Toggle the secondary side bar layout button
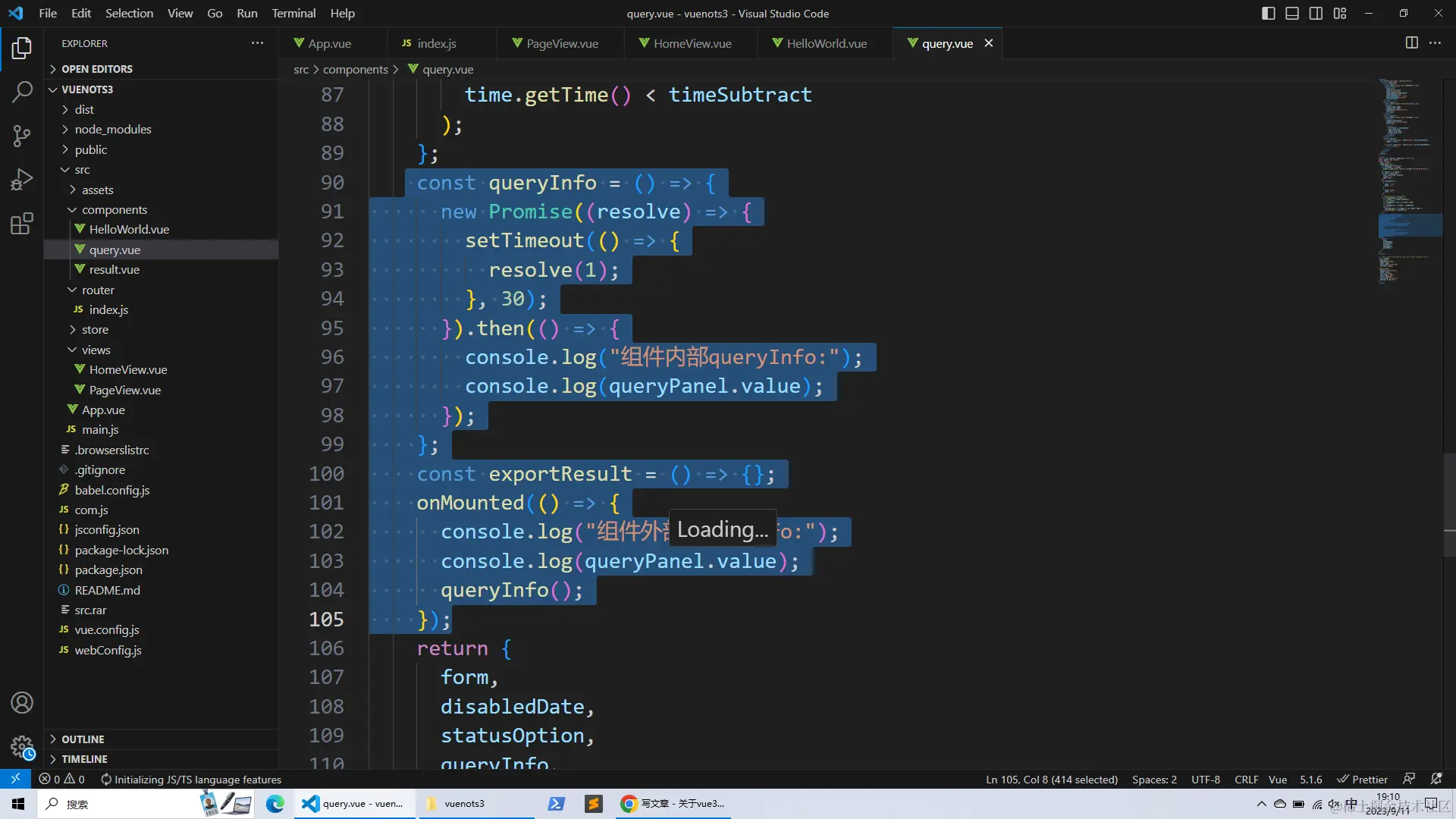The height and width of the screenshot is (819, 1456). click(x=1316, y=13)
